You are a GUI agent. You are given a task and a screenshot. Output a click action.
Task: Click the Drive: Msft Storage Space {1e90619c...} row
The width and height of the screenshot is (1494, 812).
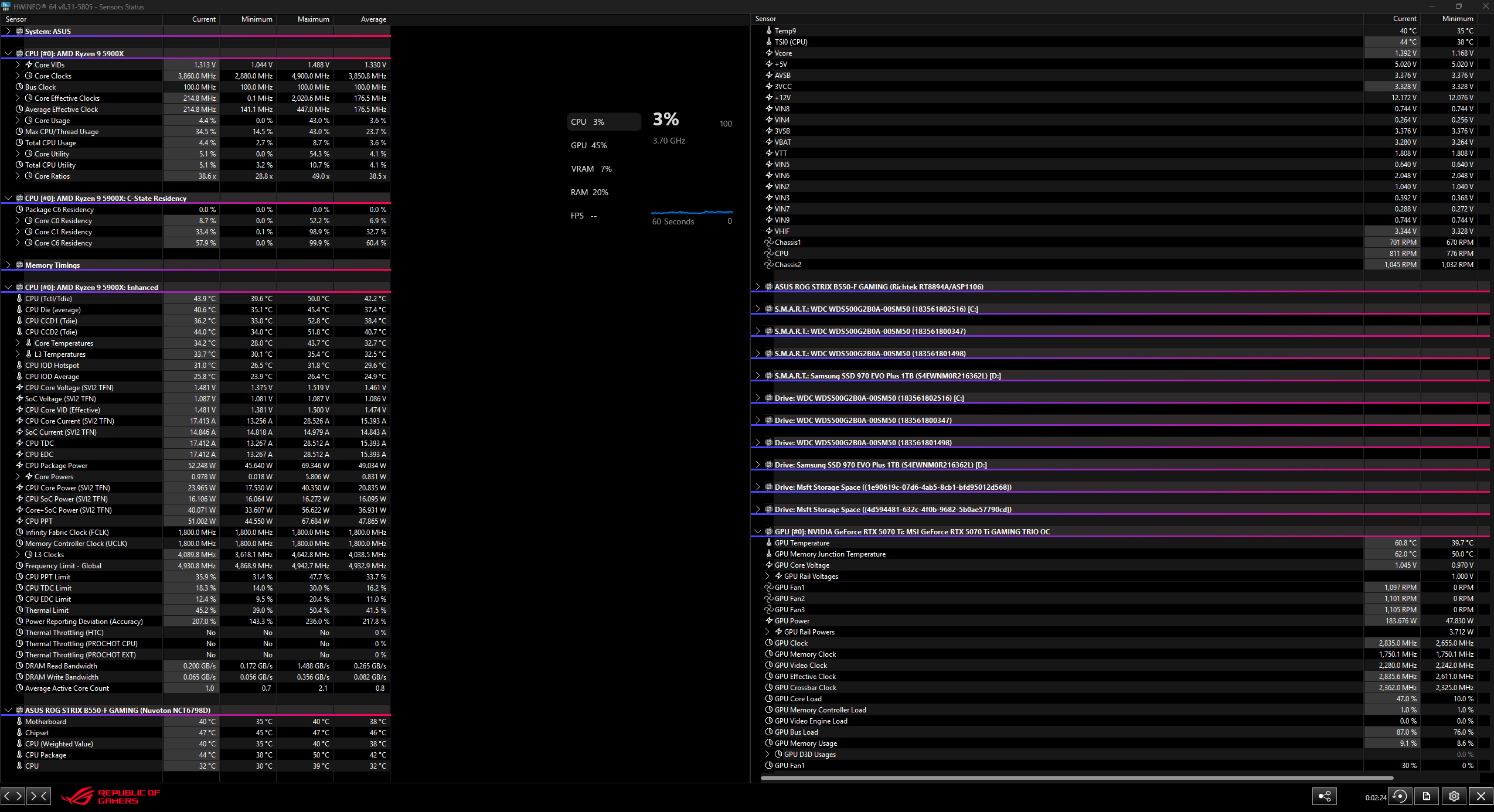pos(1121,487)
